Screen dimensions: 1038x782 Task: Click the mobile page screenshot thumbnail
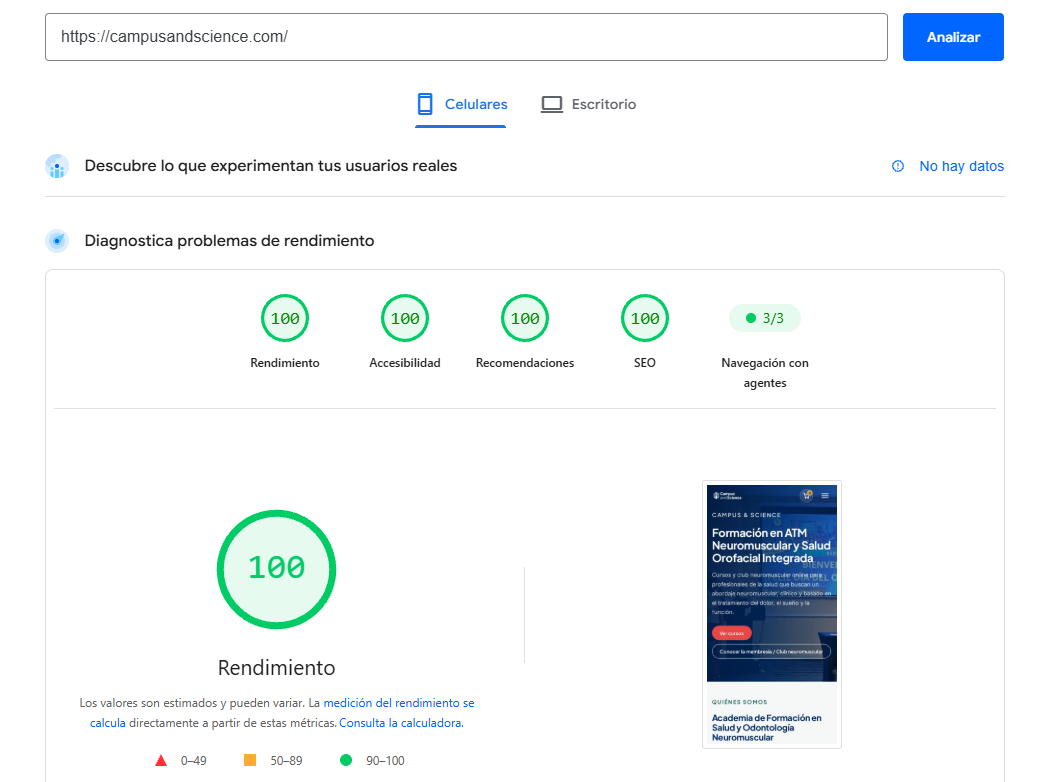click(772, 614)
